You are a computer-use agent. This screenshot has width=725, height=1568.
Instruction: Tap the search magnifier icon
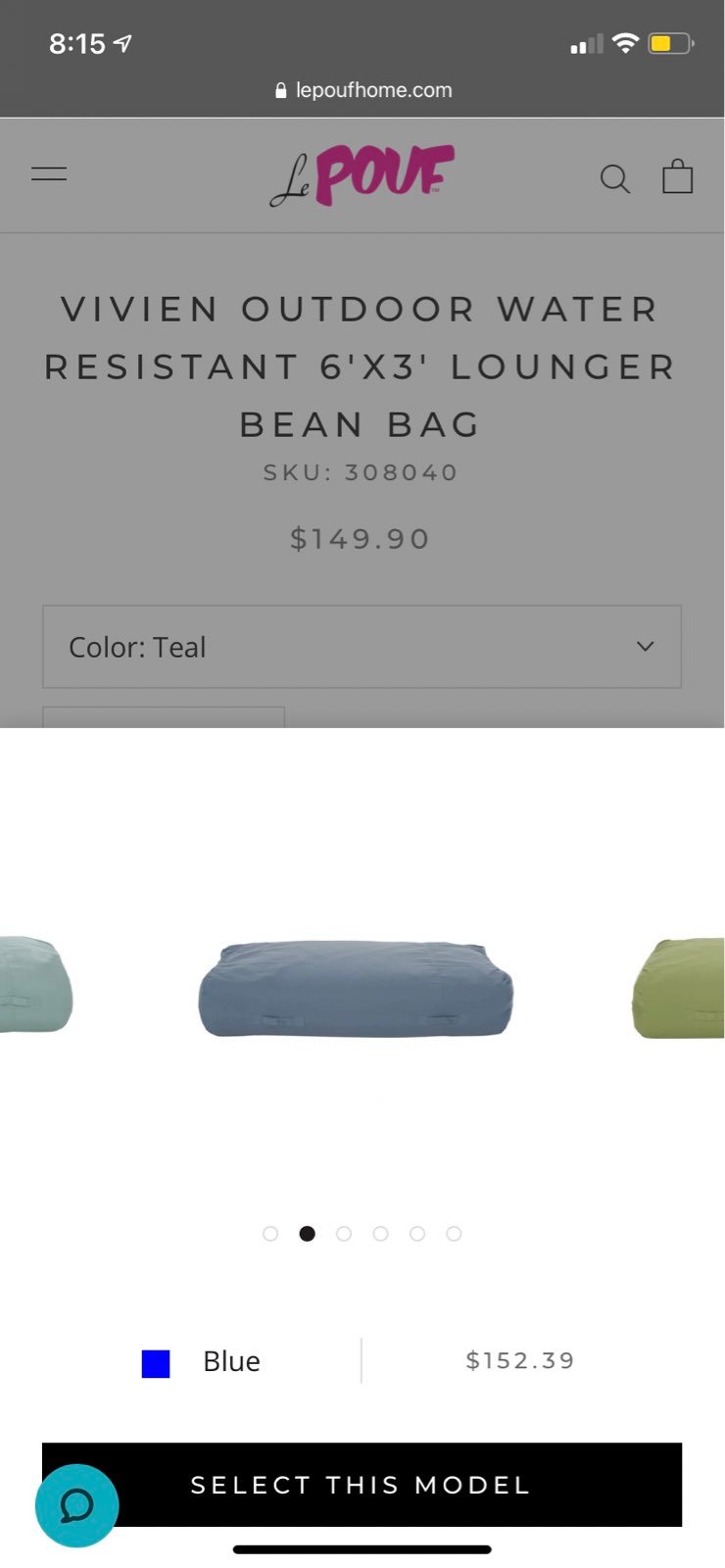(x=614, y=178)
